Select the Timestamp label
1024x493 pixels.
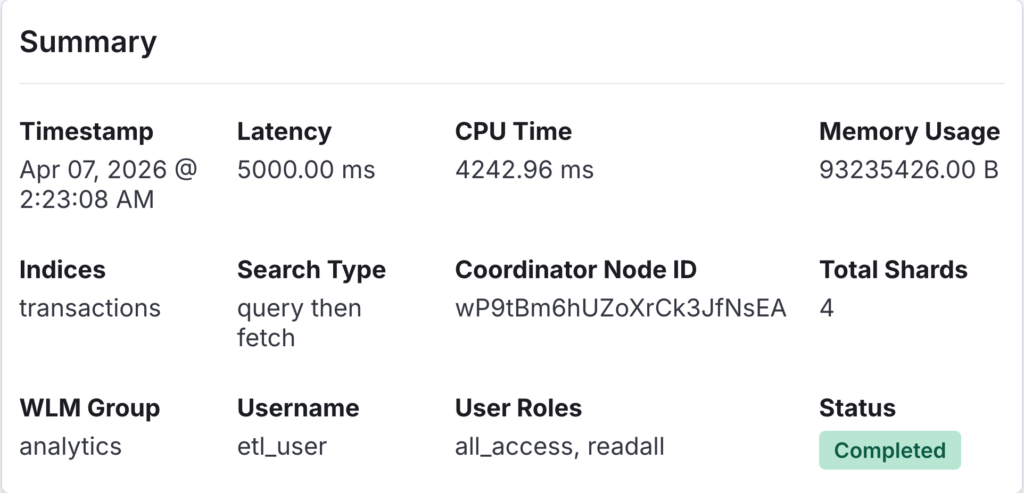86,131
